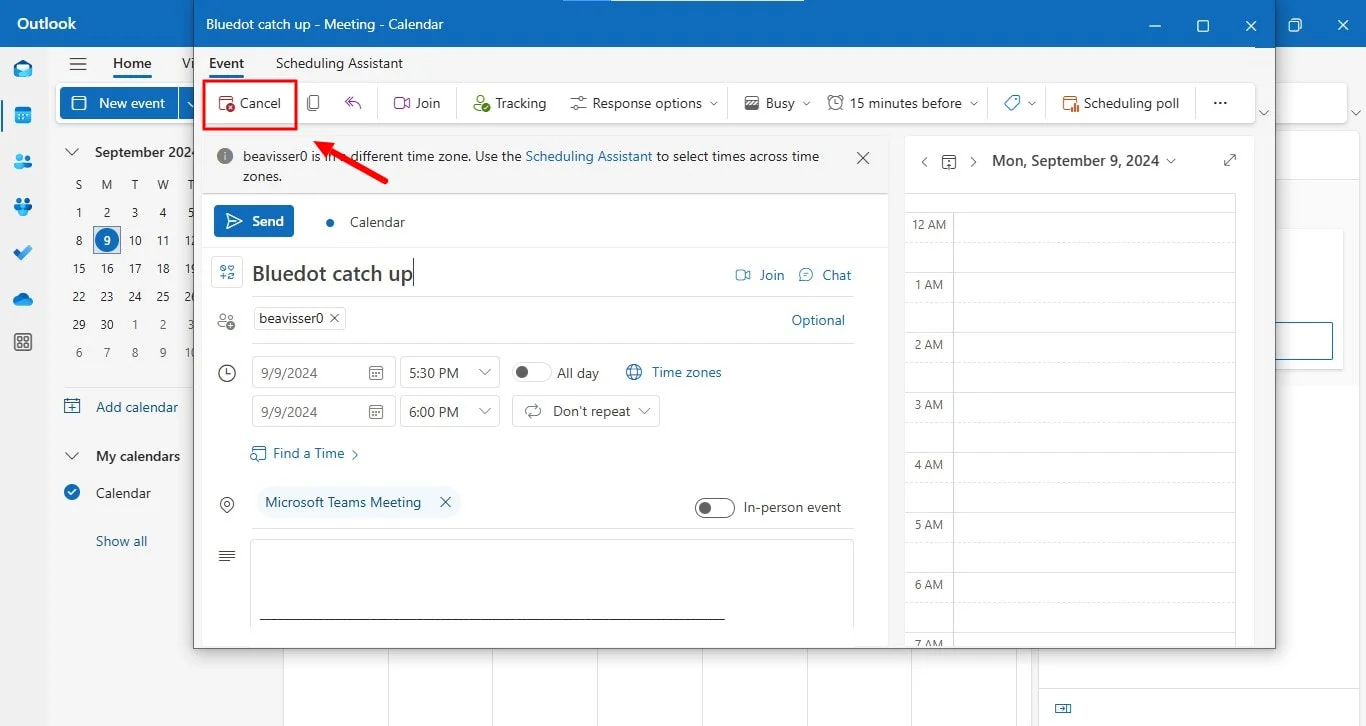This screenshot has height=726, width=1366.
Task: Toggle the In-person event switch
Action: (x=715, y=508)
